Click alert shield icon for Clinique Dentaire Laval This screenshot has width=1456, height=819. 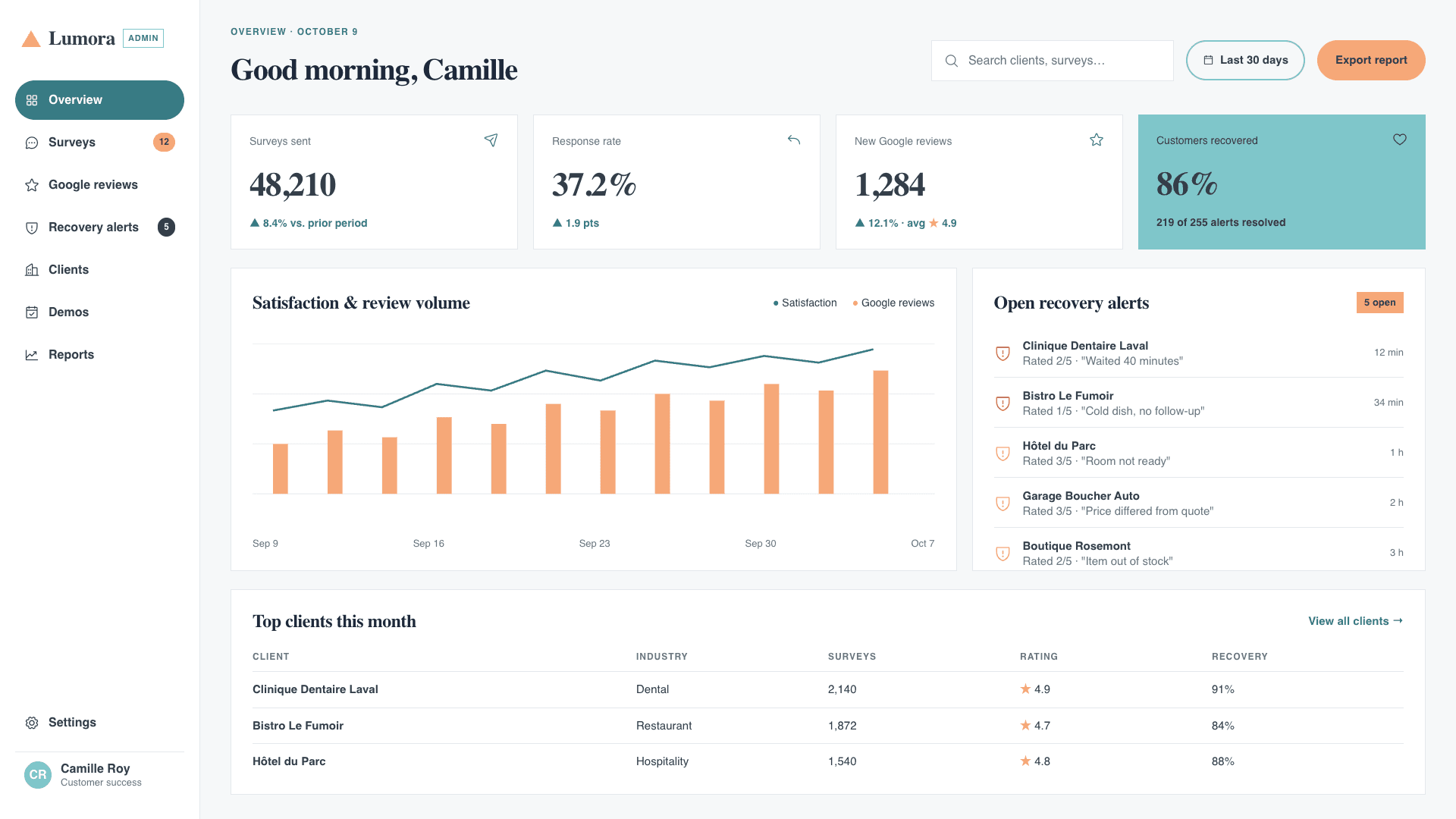click(1003, 353)
